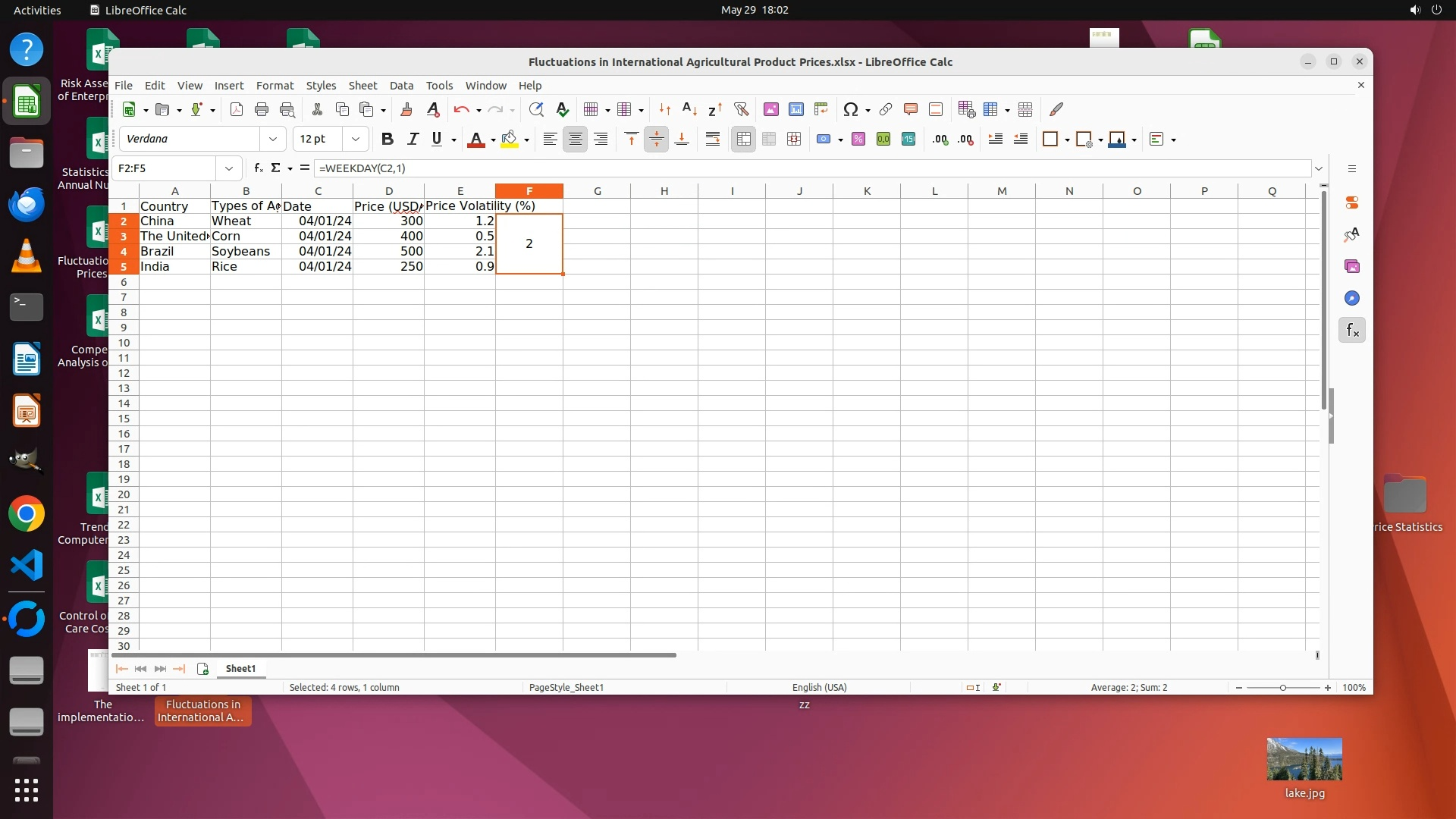Image resolution: width=1456 pixels, height=819 pixels.
Task: Click the Clone Formatting paintbrush
Action: 406,109
